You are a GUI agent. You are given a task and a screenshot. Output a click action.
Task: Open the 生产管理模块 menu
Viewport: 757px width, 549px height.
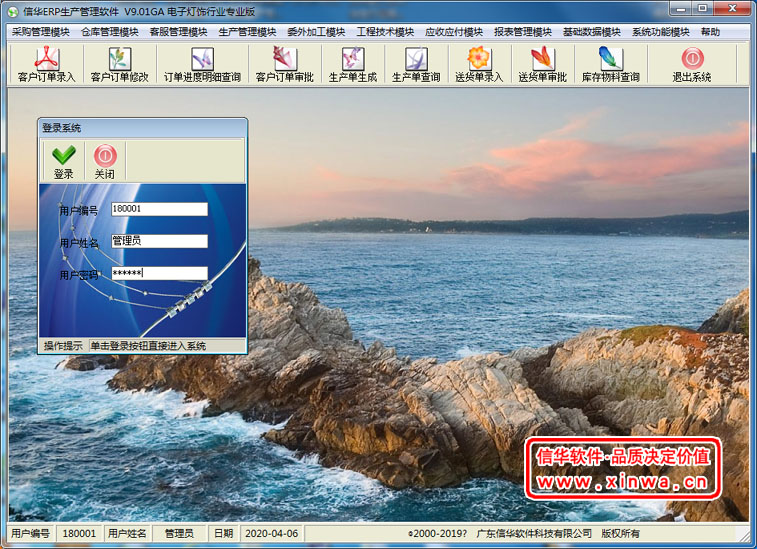[x=248, y=32]
